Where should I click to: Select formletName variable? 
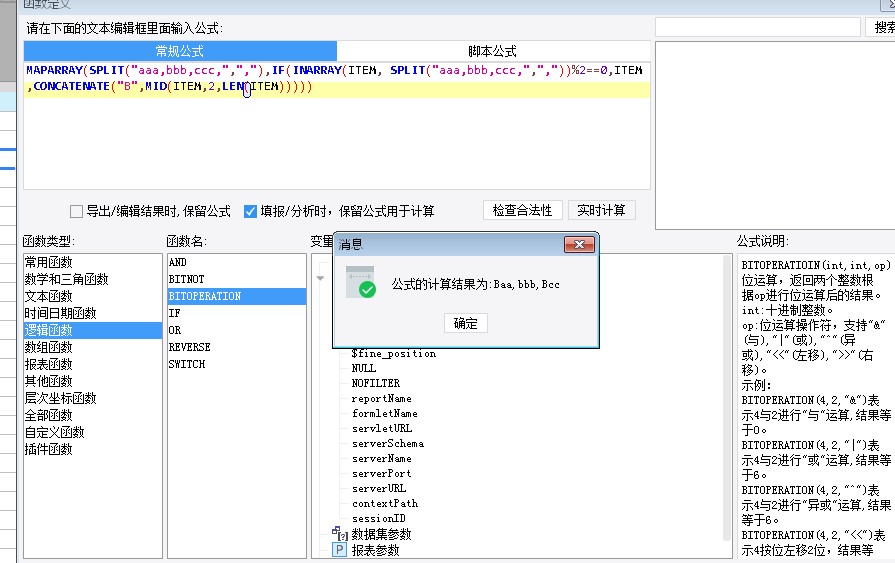pyautogui.click(x=385, y=413)
